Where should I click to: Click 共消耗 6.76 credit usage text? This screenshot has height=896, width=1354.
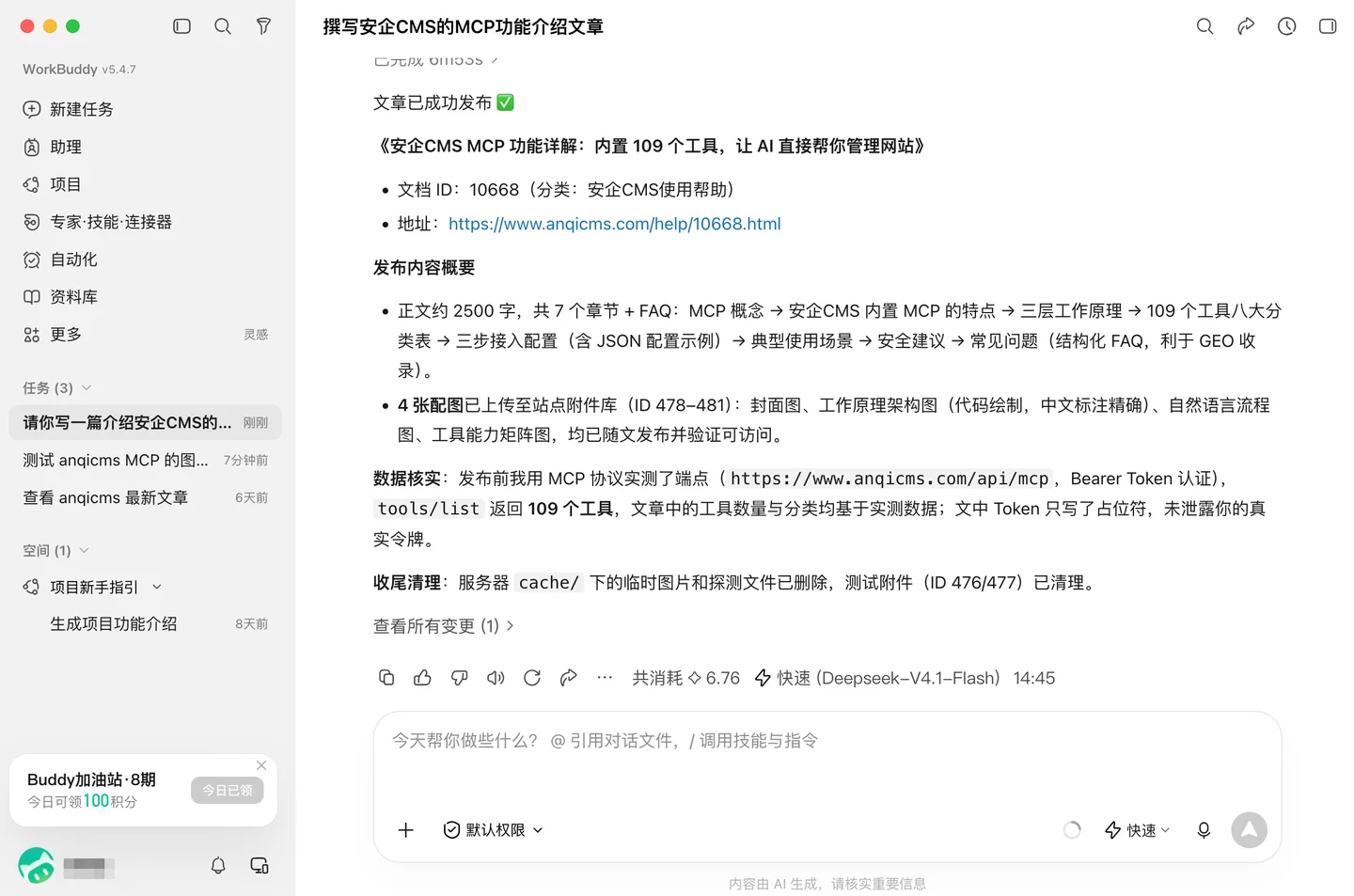(x=686, y=678)
